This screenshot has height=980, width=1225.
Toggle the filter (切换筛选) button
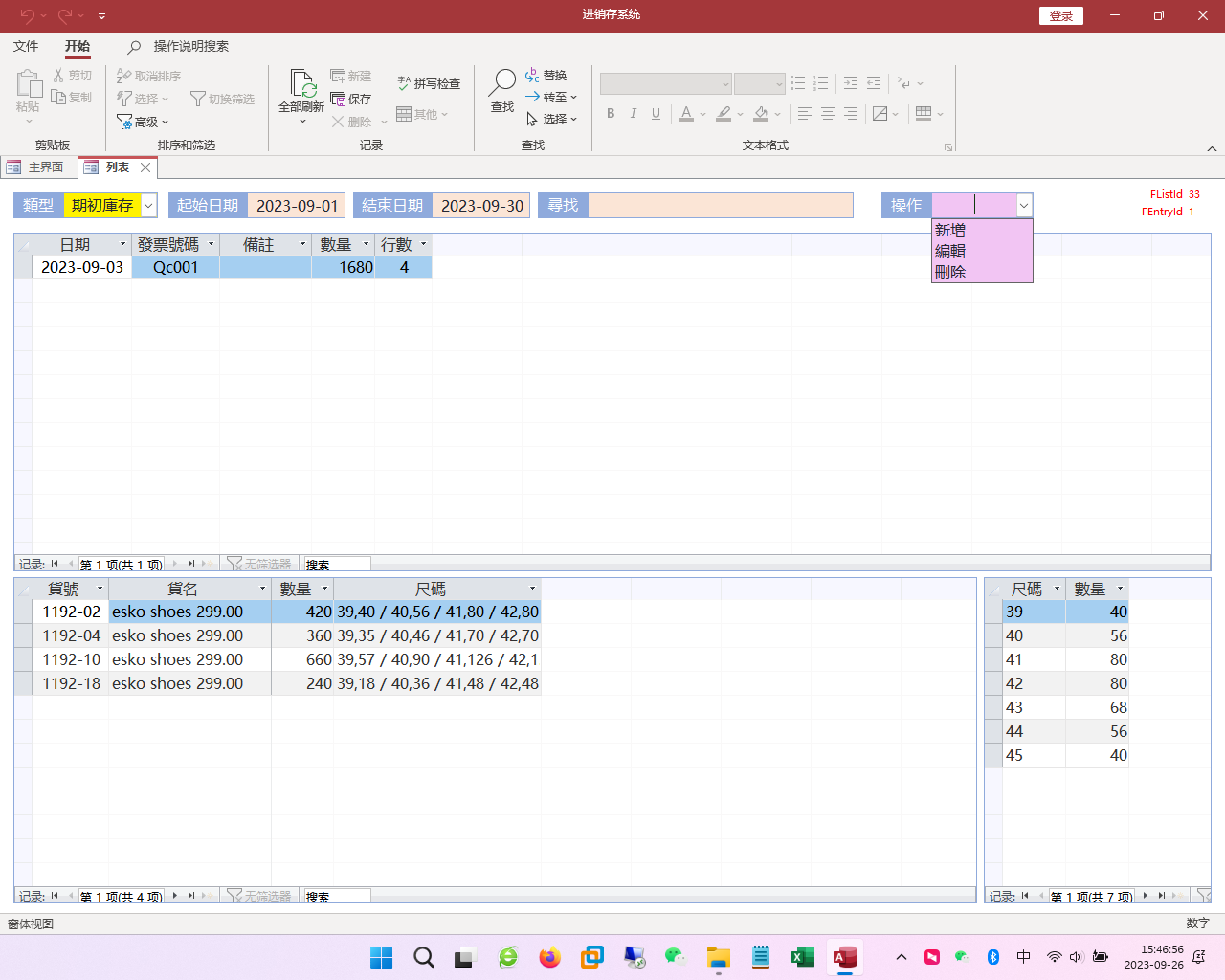[198, 99]
